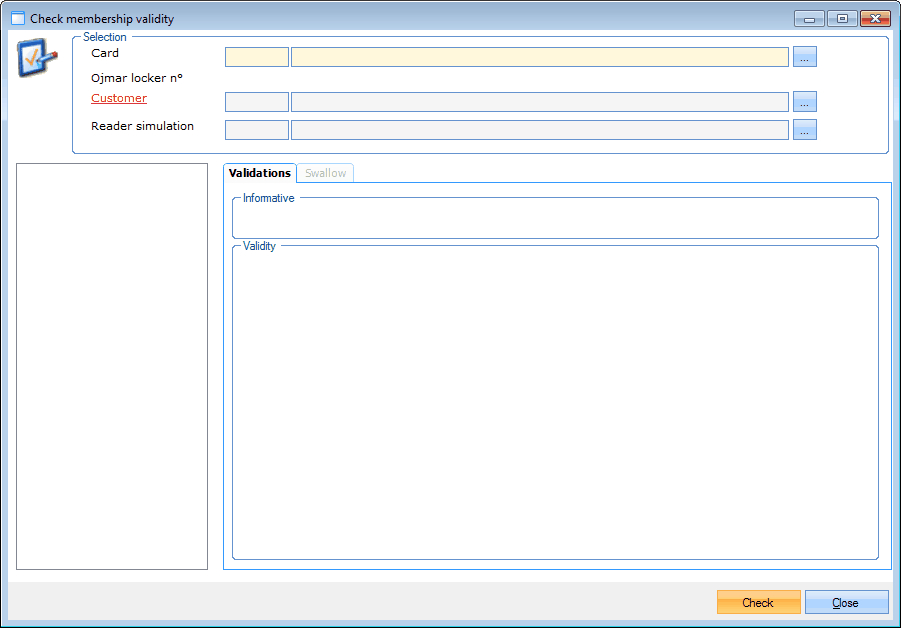
Task: Click the long Customer name field
Action: click(x=539, y=102)
